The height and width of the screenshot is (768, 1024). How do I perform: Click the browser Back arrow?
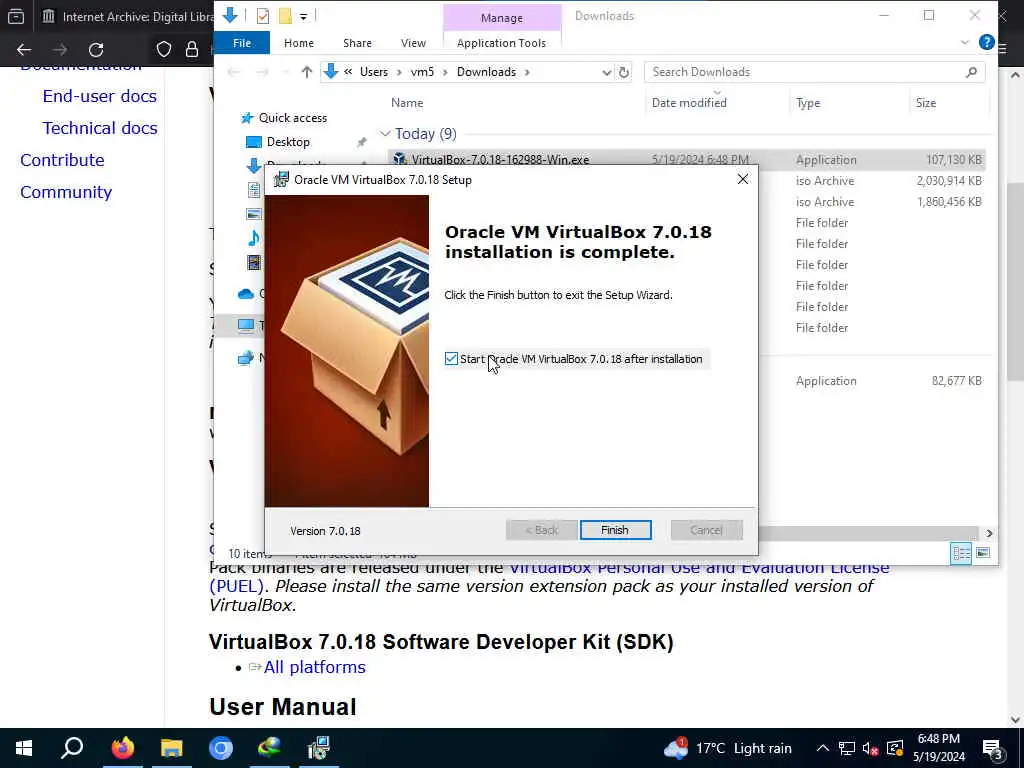coord(24,50)
